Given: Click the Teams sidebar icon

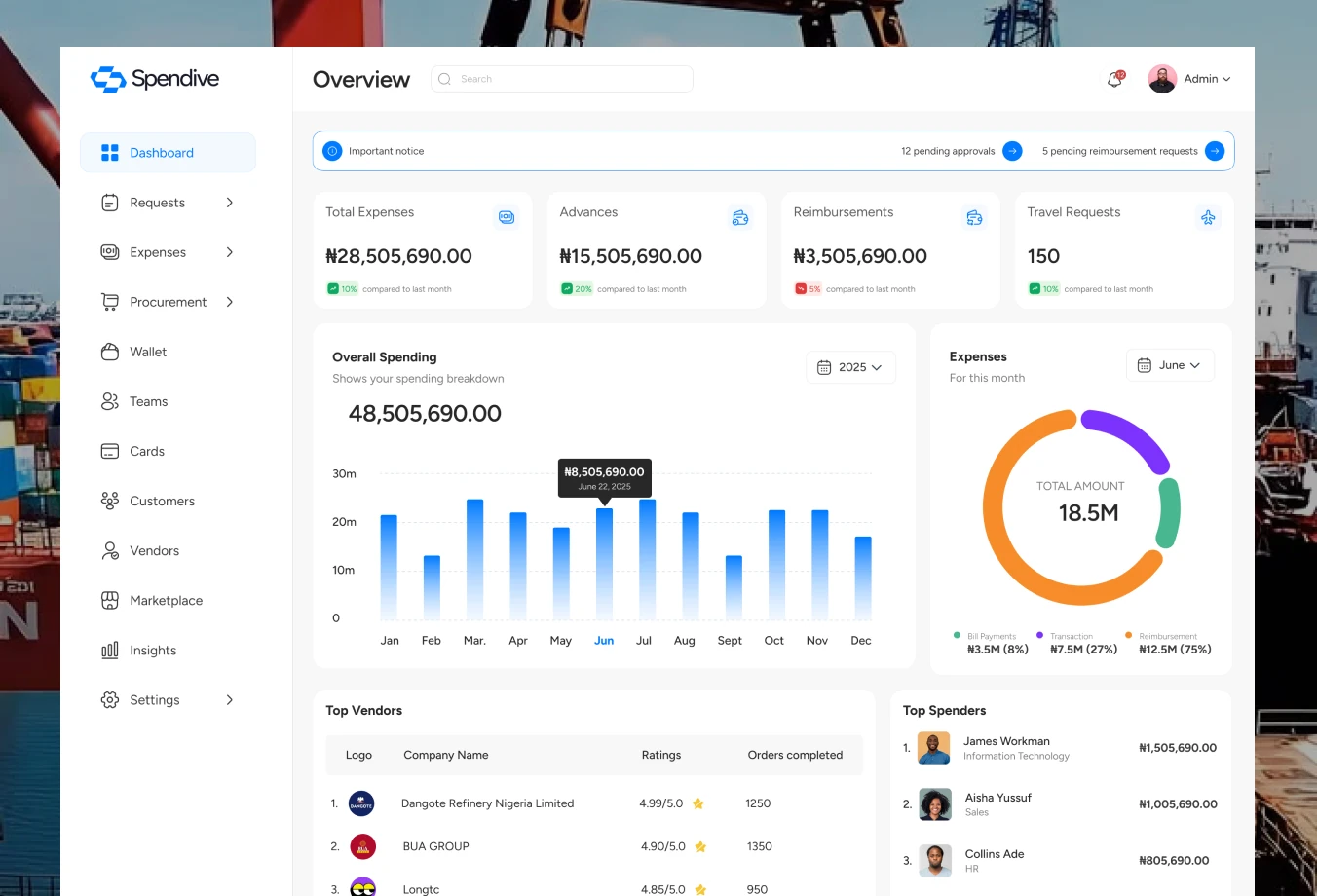Looking at the screenshot, I should (x=110, y=401).
